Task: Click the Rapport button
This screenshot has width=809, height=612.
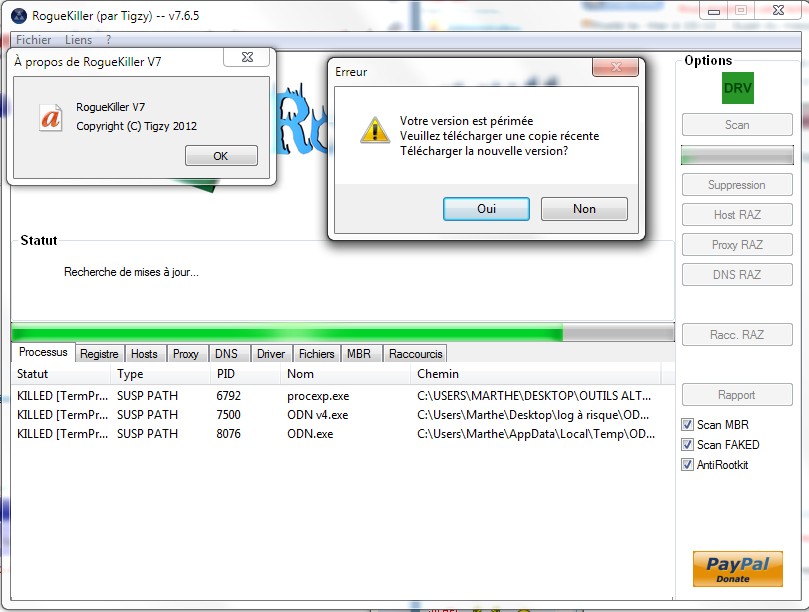Action: coord(737,395)
